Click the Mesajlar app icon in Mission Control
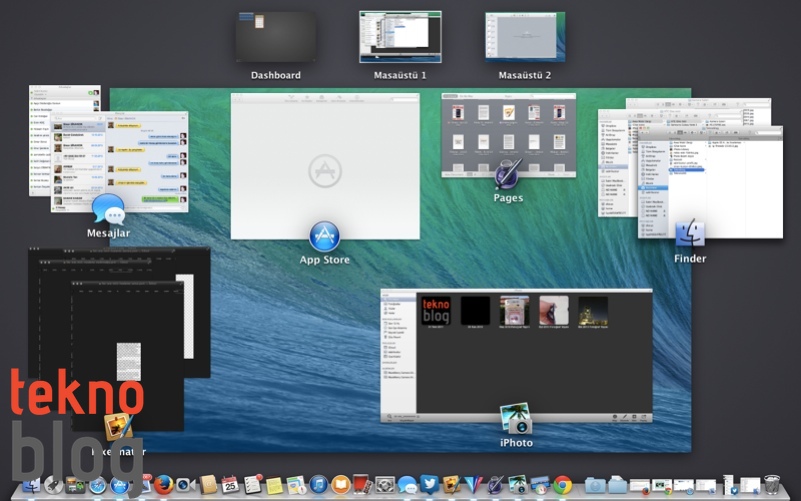801x501 pixels. pyautogui.click(x=108, y=209)
